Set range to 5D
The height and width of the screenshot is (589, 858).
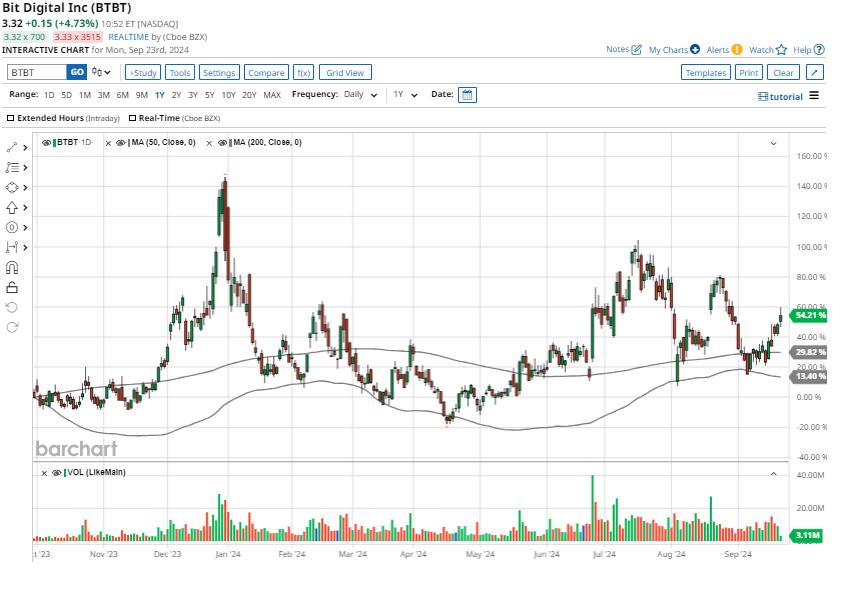tap(66, 95)
